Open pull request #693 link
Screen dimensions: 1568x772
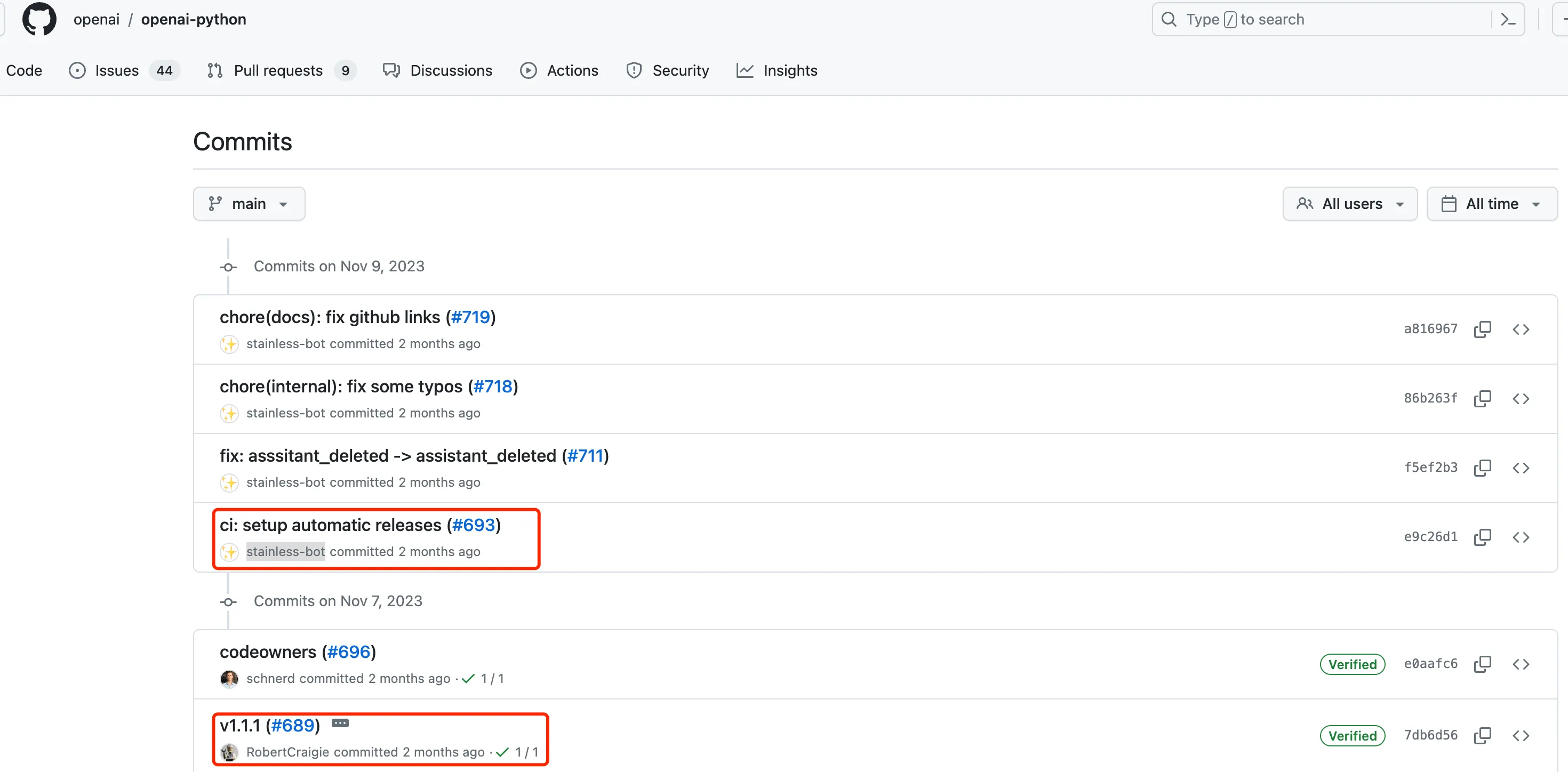473,525
